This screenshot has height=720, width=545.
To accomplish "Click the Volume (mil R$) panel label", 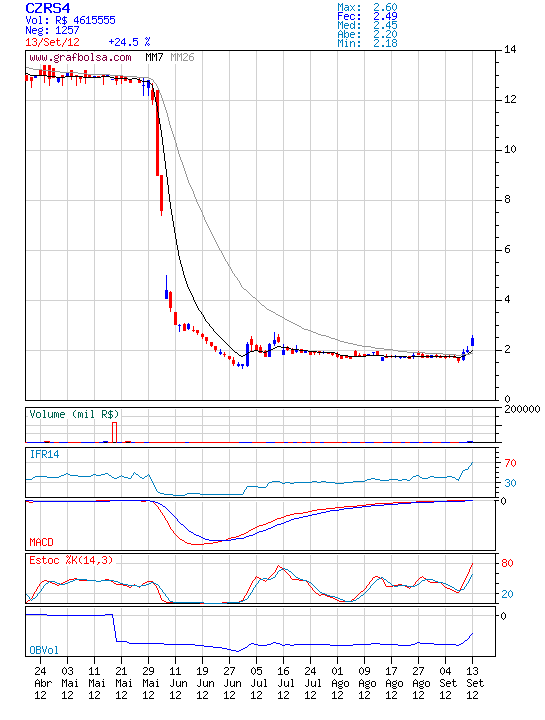I will [74, 414].
